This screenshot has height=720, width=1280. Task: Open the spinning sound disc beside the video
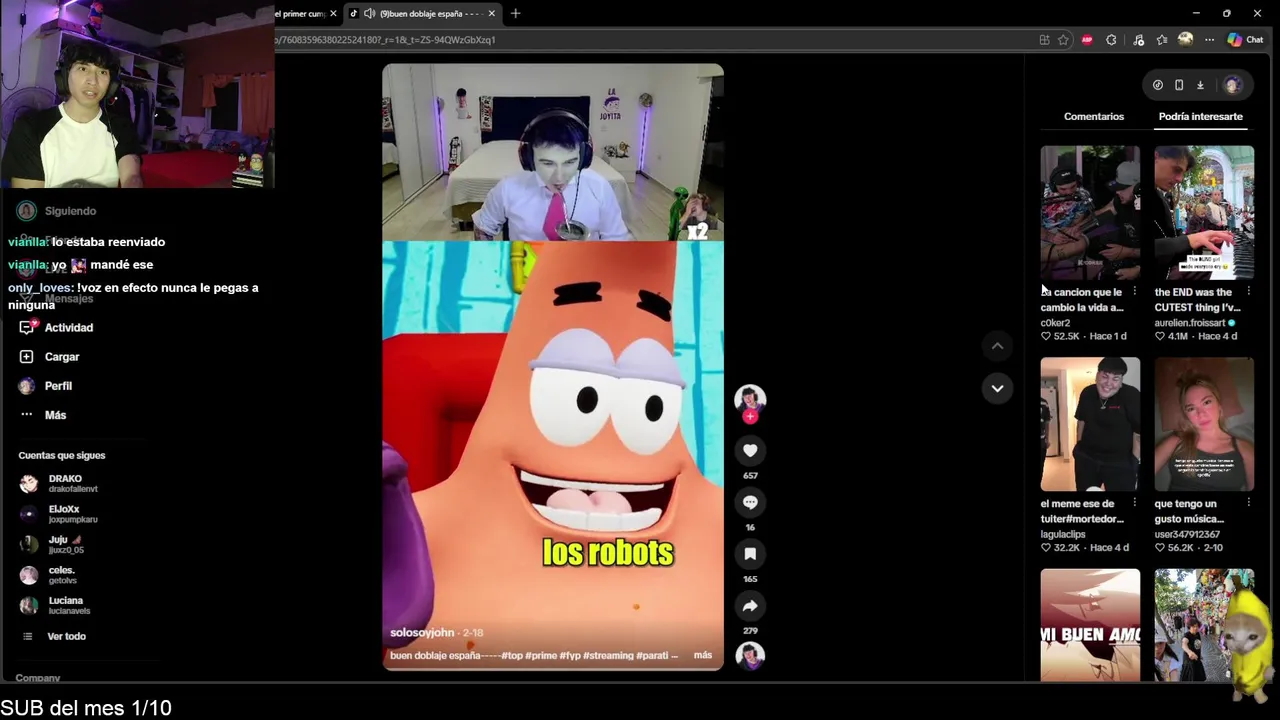click(x=750, y=655)
